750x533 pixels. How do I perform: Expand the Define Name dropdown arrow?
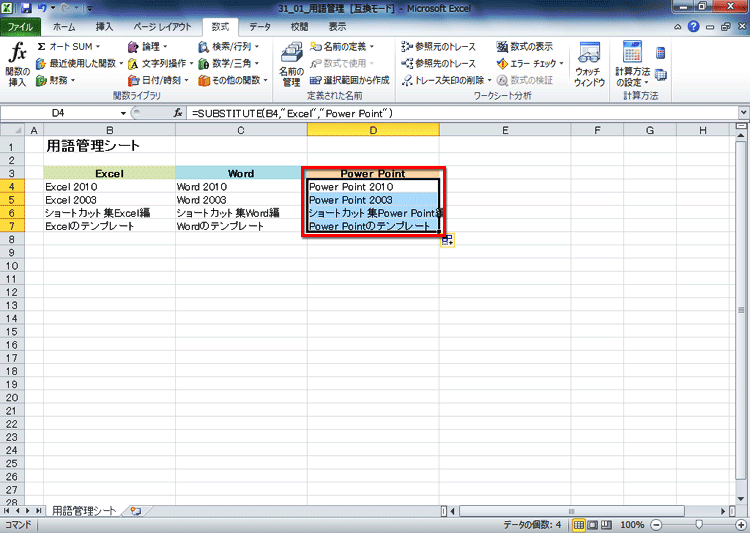(371, 47)
